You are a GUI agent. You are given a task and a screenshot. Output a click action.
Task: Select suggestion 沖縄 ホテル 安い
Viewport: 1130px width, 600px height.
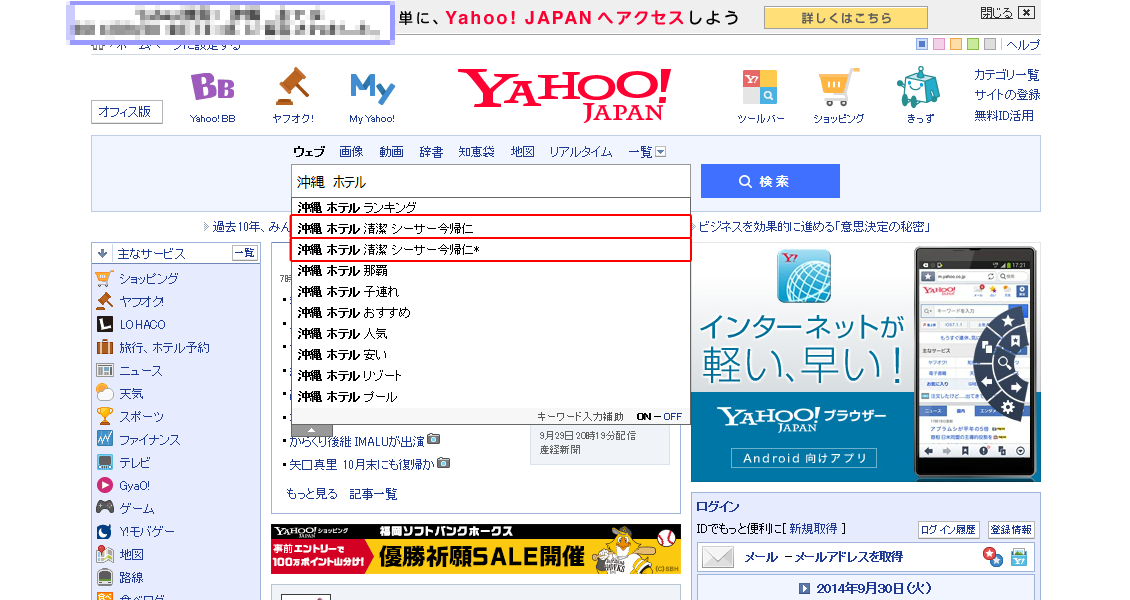click(491, 354)
